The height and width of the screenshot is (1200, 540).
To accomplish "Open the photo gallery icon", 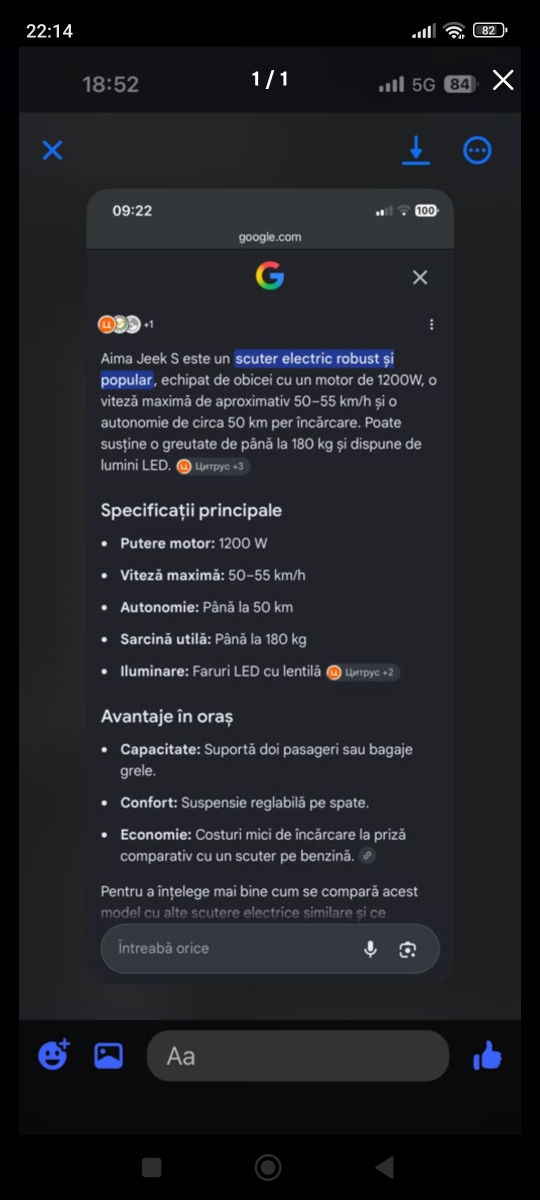I will coord(108,1055).
